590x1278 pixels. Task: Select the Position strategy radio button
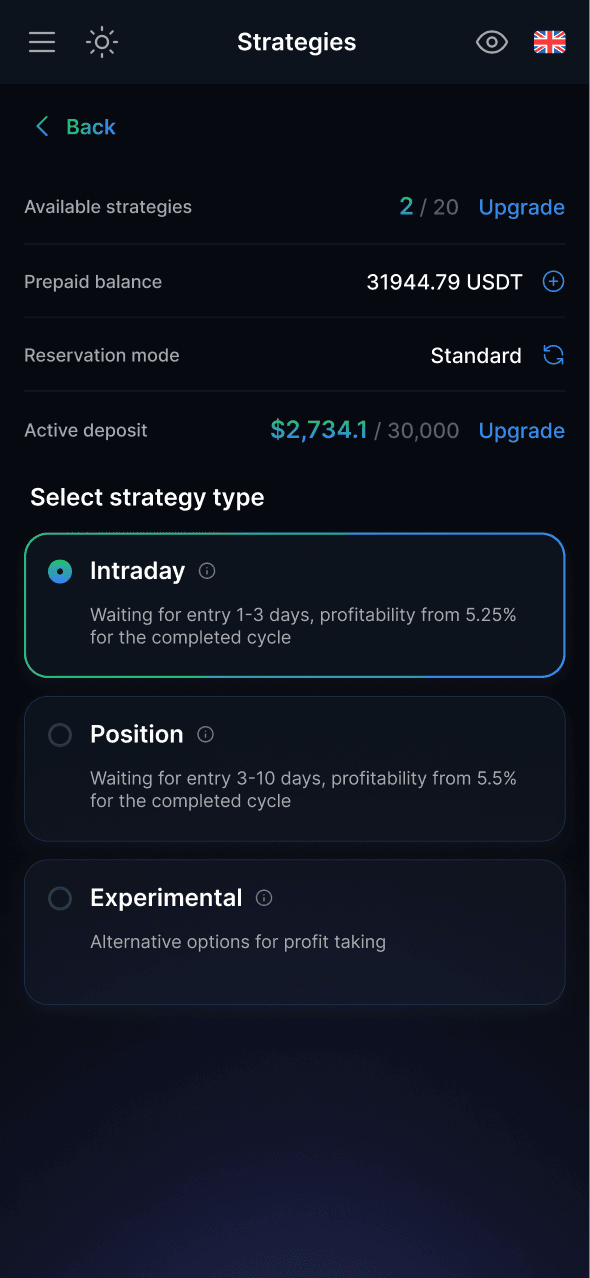(59, 734)
